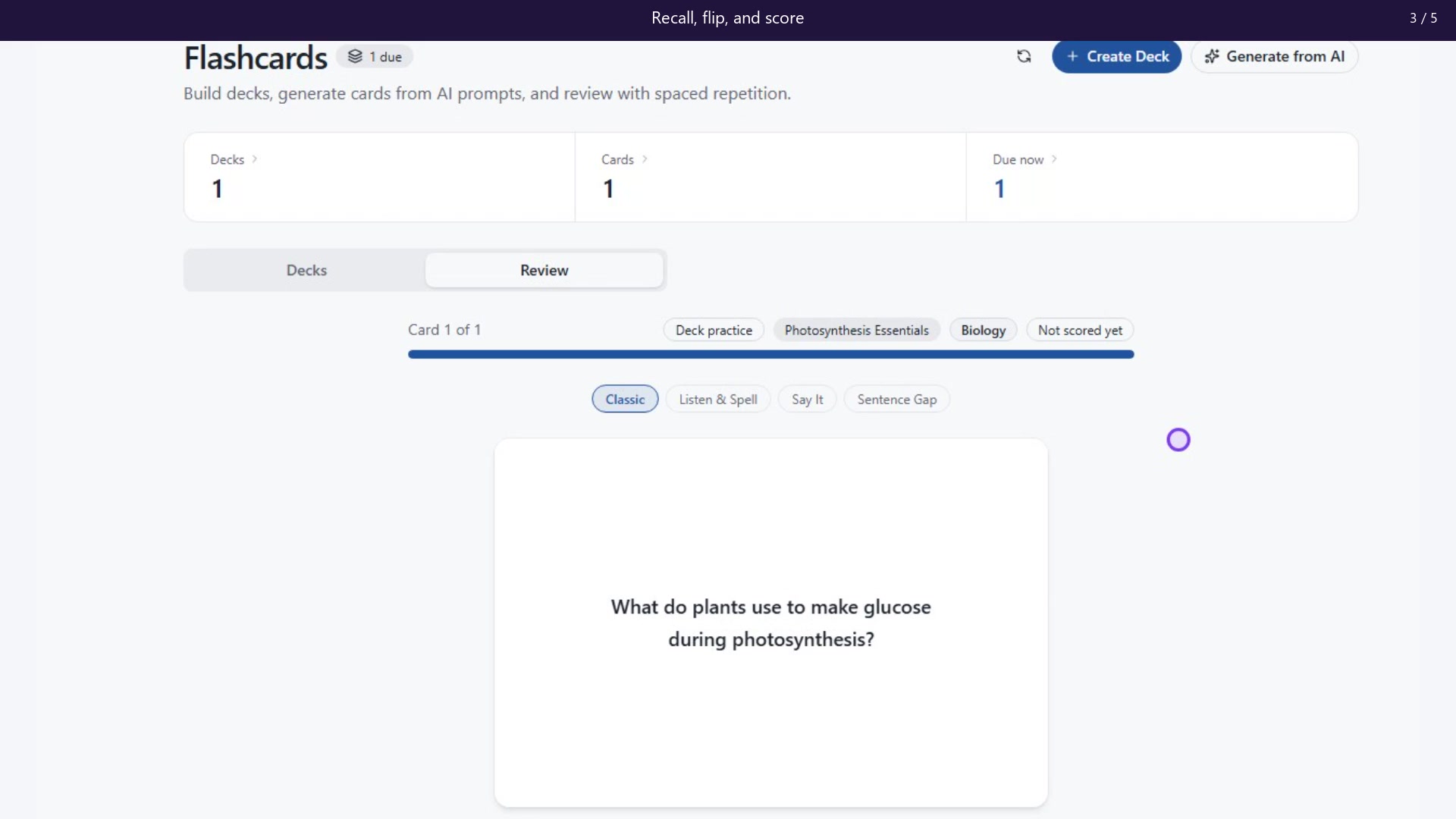Click the Due now count value 1

pyautogui.click(x=999, y=189)
